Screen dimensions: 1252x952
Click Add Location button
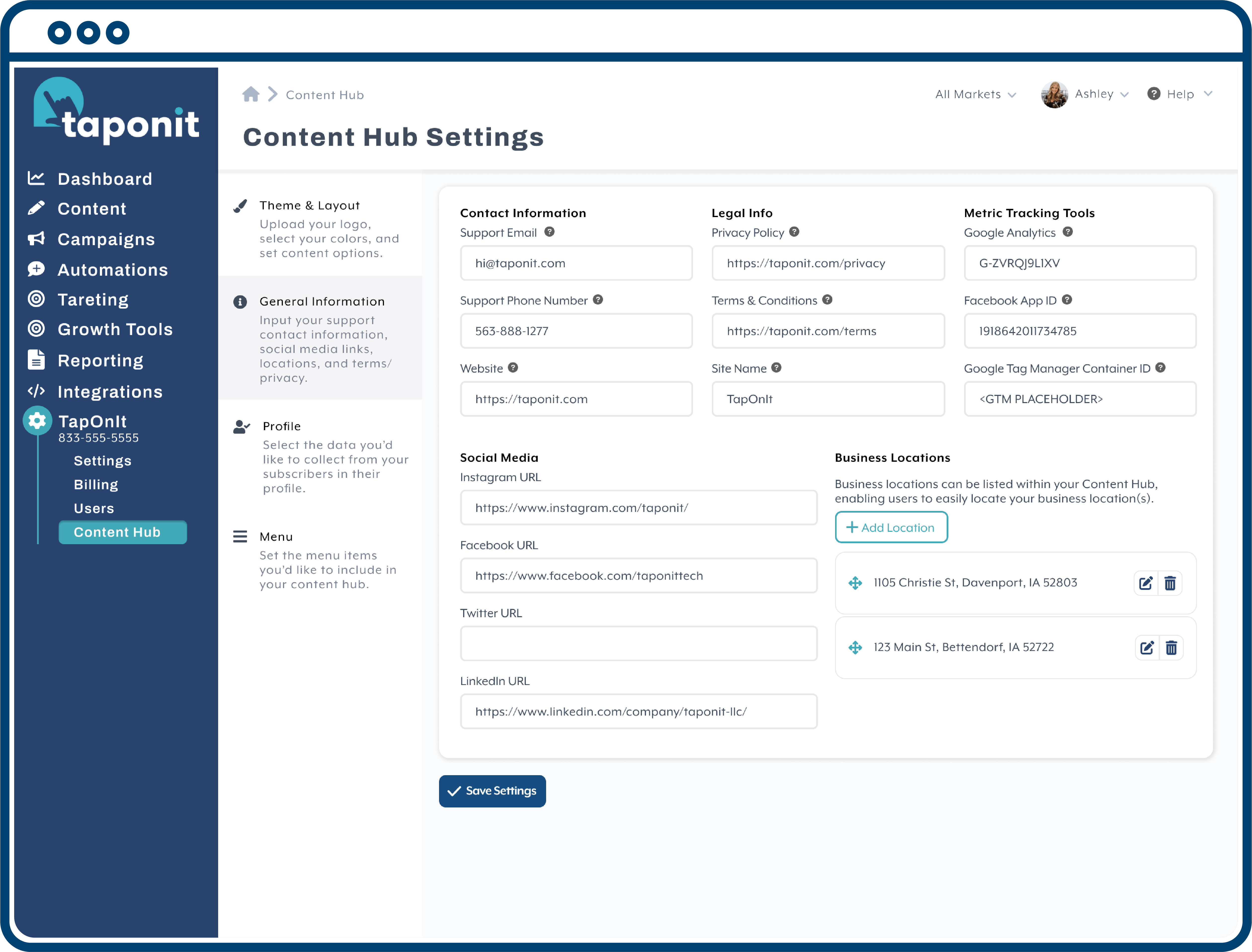point(891,527)
